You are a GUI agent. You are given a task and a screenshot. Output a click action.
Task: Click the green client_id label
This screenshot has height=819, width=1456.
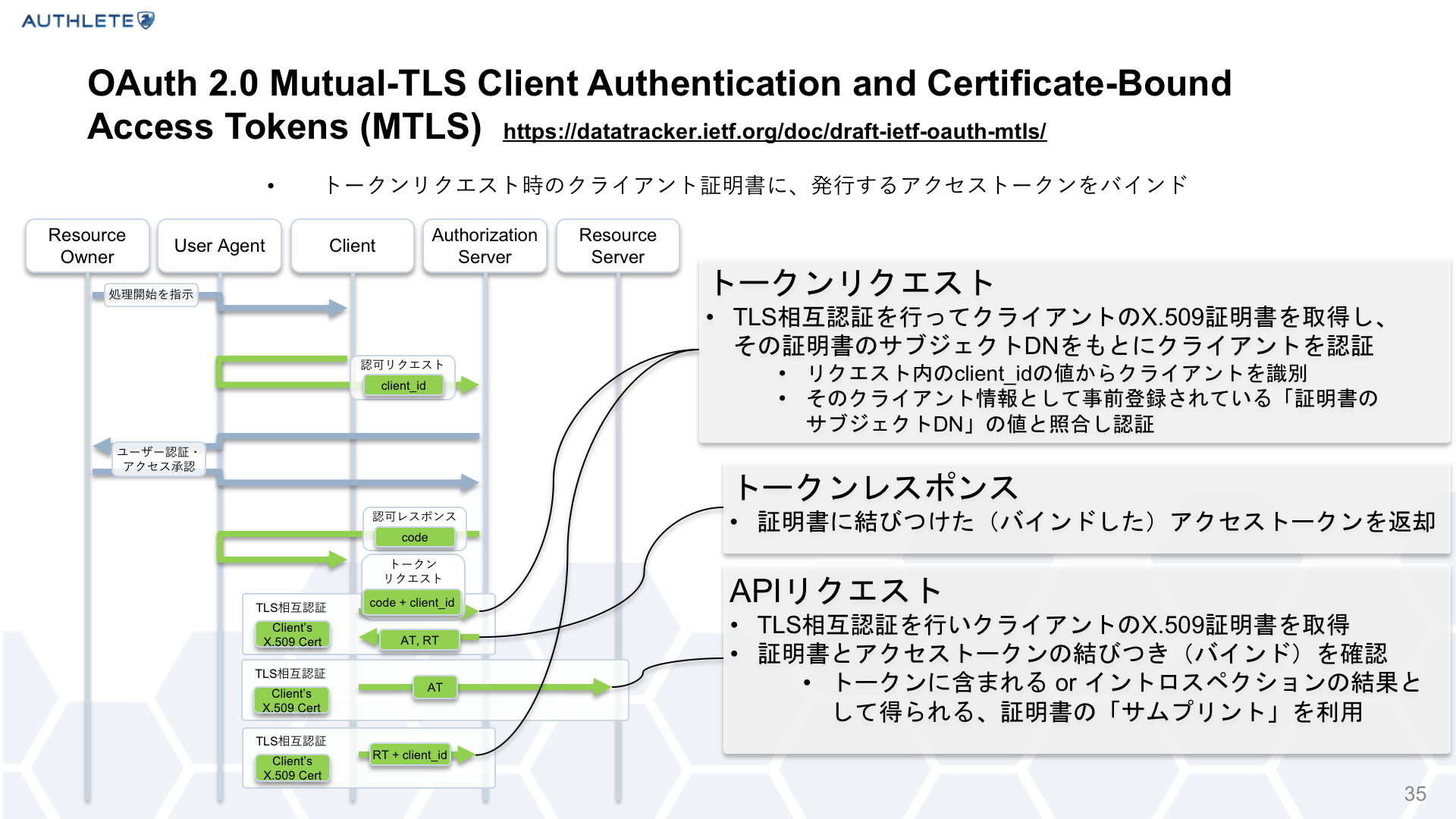click(403, 385)
